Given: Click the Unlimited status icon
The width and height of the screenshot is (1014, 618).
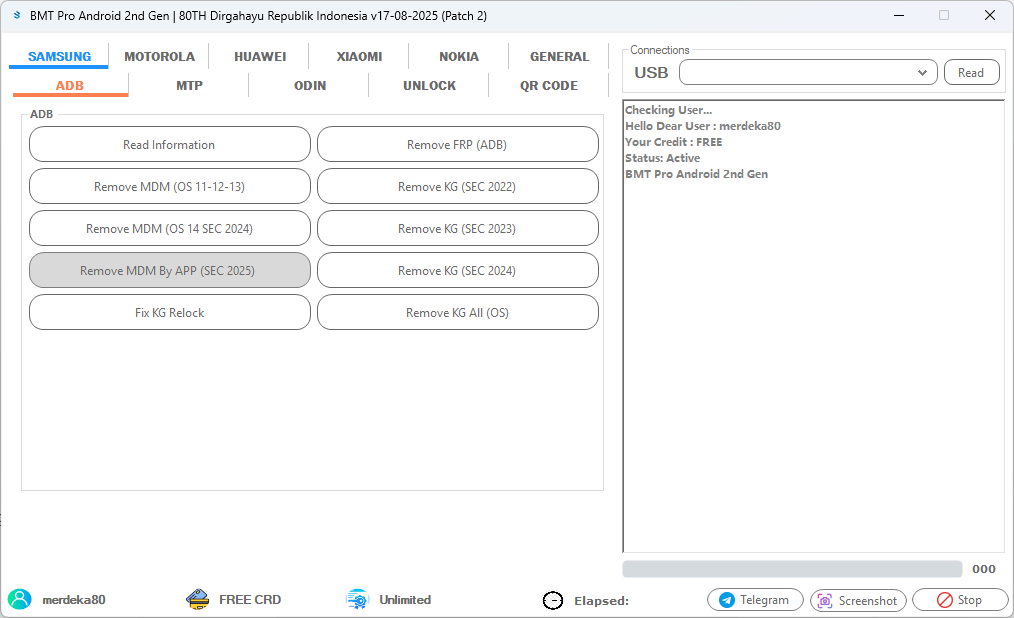Looking at the screenshot, I should (356, 600).
